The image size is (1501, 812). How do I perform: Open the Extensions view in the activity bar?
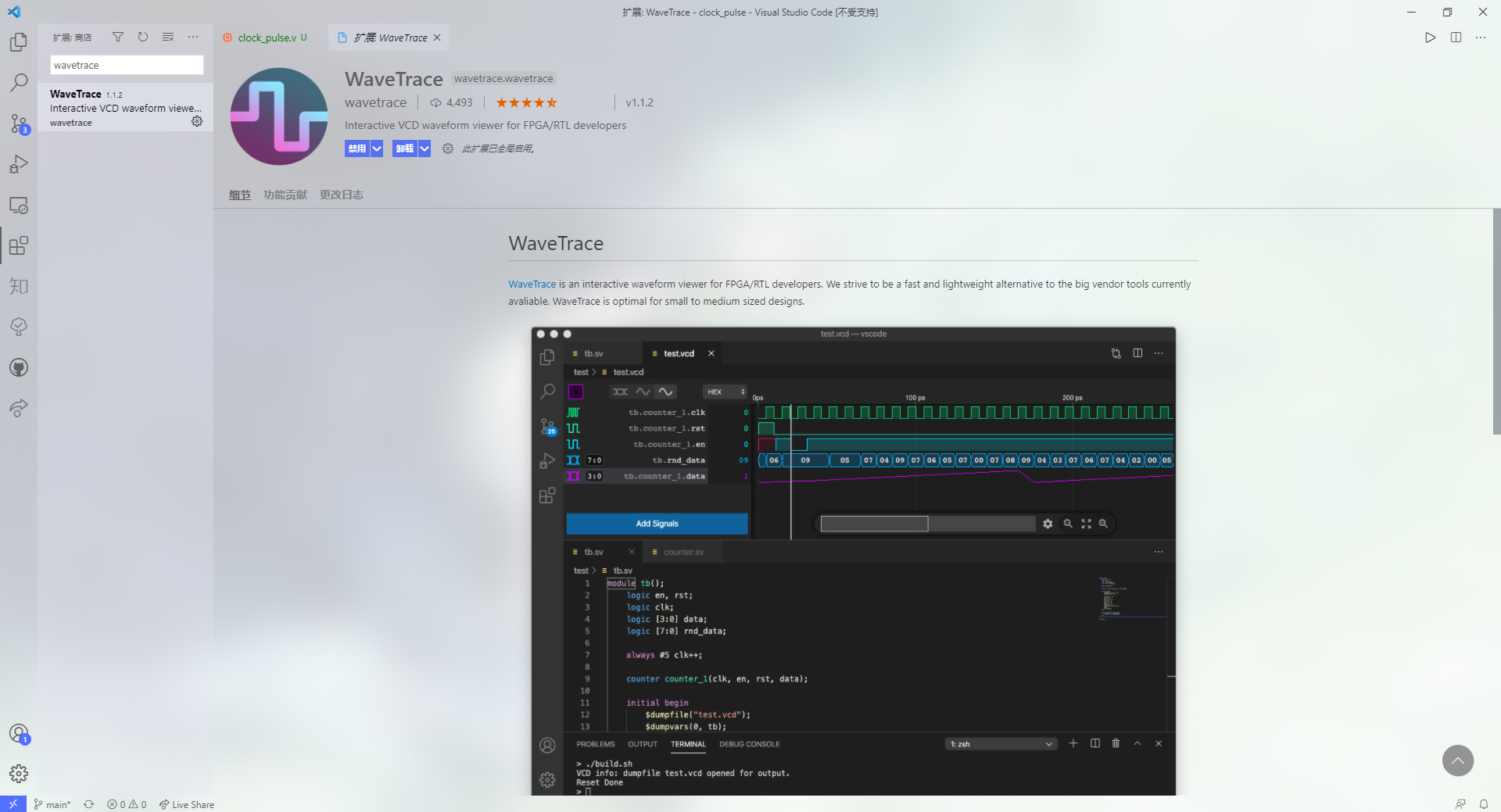(x=19, y=245)
